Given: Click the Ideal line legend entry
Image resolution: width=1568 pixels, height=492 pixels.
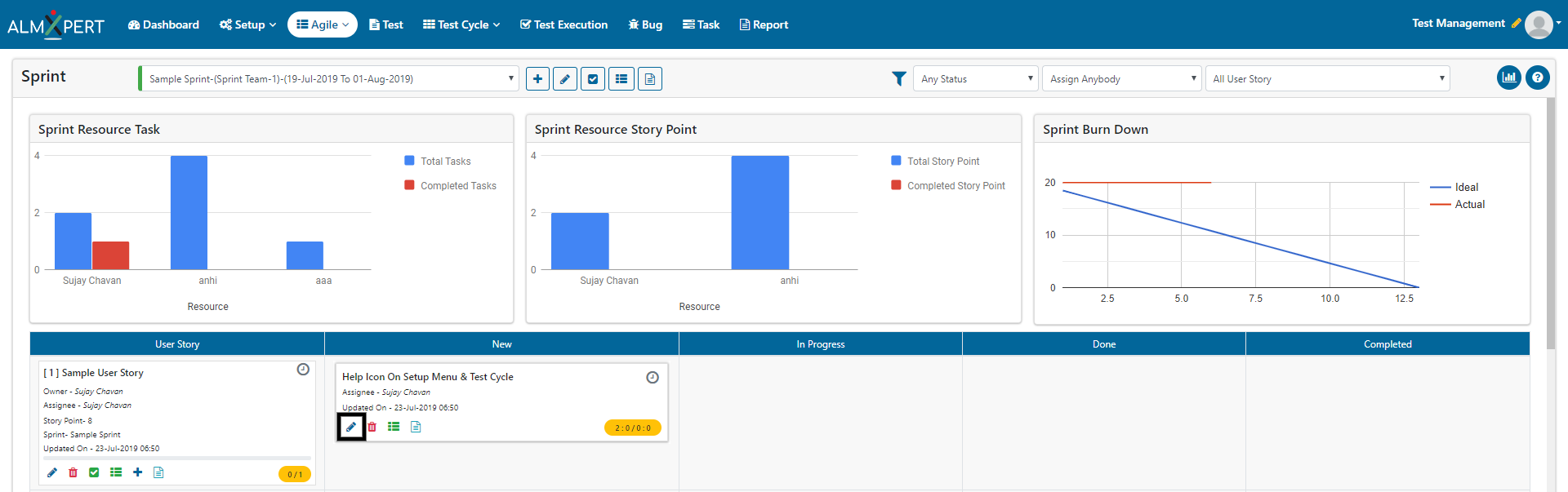Looking at the screenshot, I should (x=1454, y=187).
